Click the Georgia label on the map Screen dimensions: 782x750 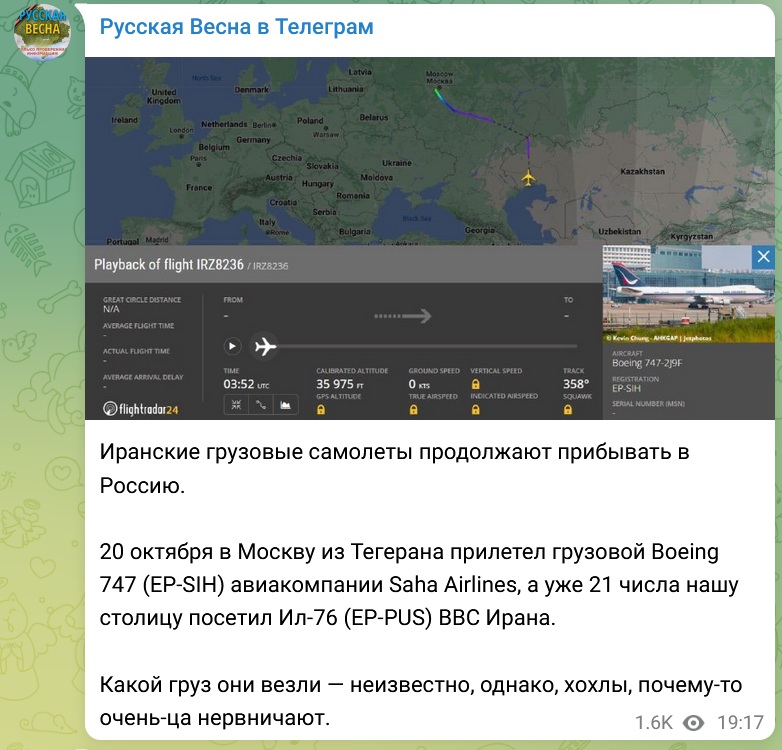[480, 230]
